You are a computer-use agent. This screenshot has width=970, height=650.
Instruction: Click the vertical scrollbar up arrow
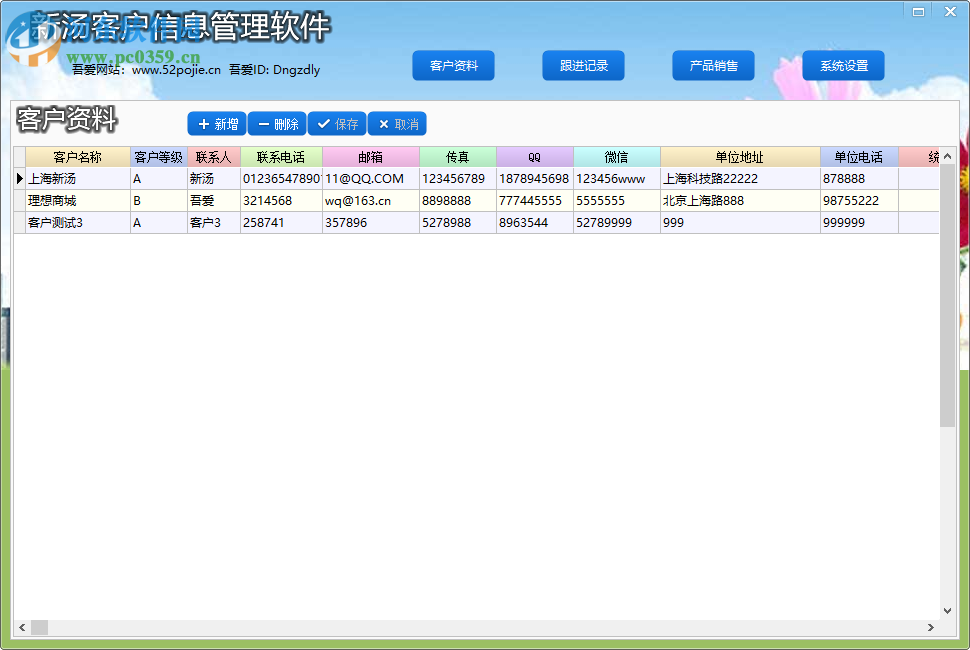point(947,156)
